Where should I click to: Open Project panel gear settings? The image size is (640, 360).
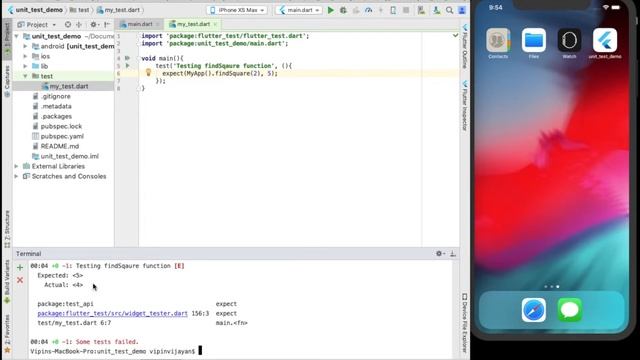[93, 24]
